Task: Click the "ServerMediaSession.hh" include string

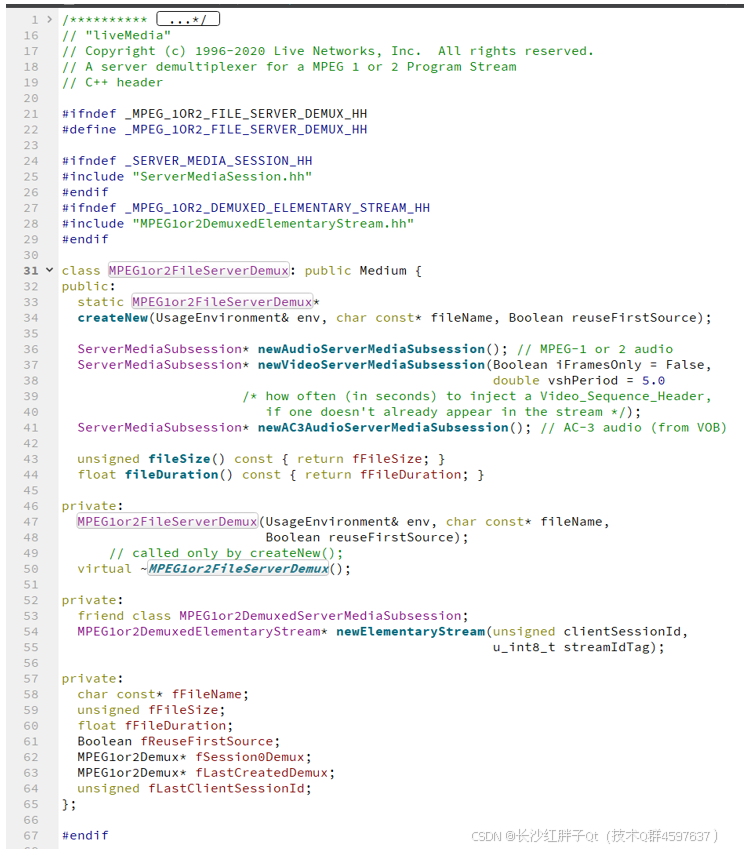Action: pos(223,177)
